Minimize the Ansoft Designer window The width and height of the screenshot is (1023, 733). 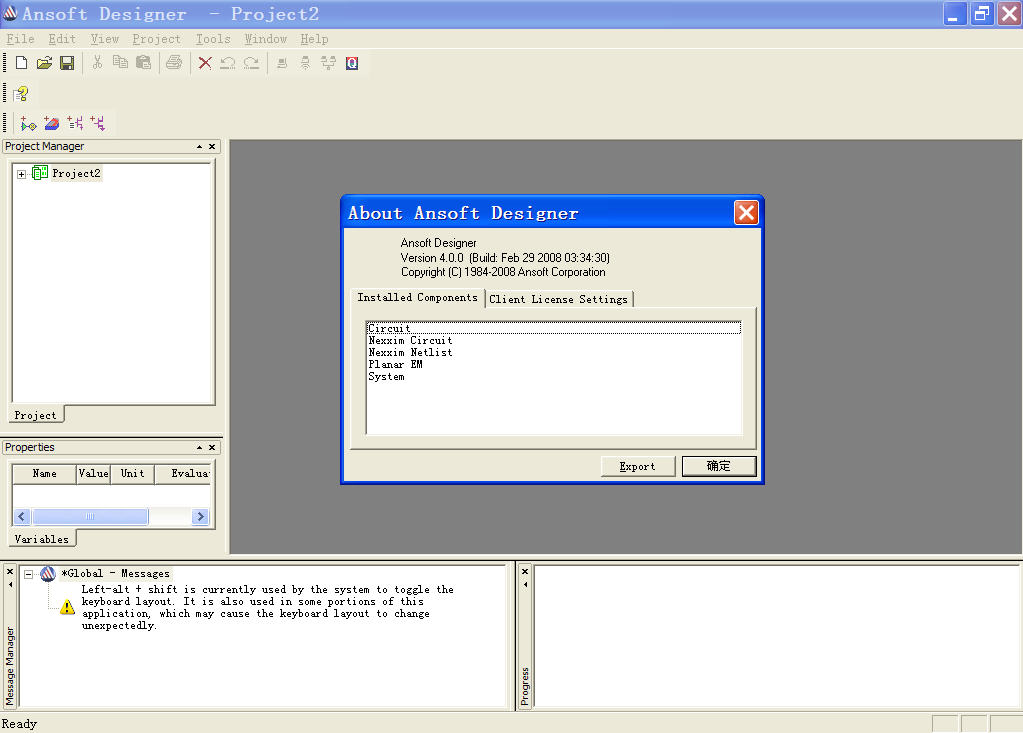click(x=954, y=14)
